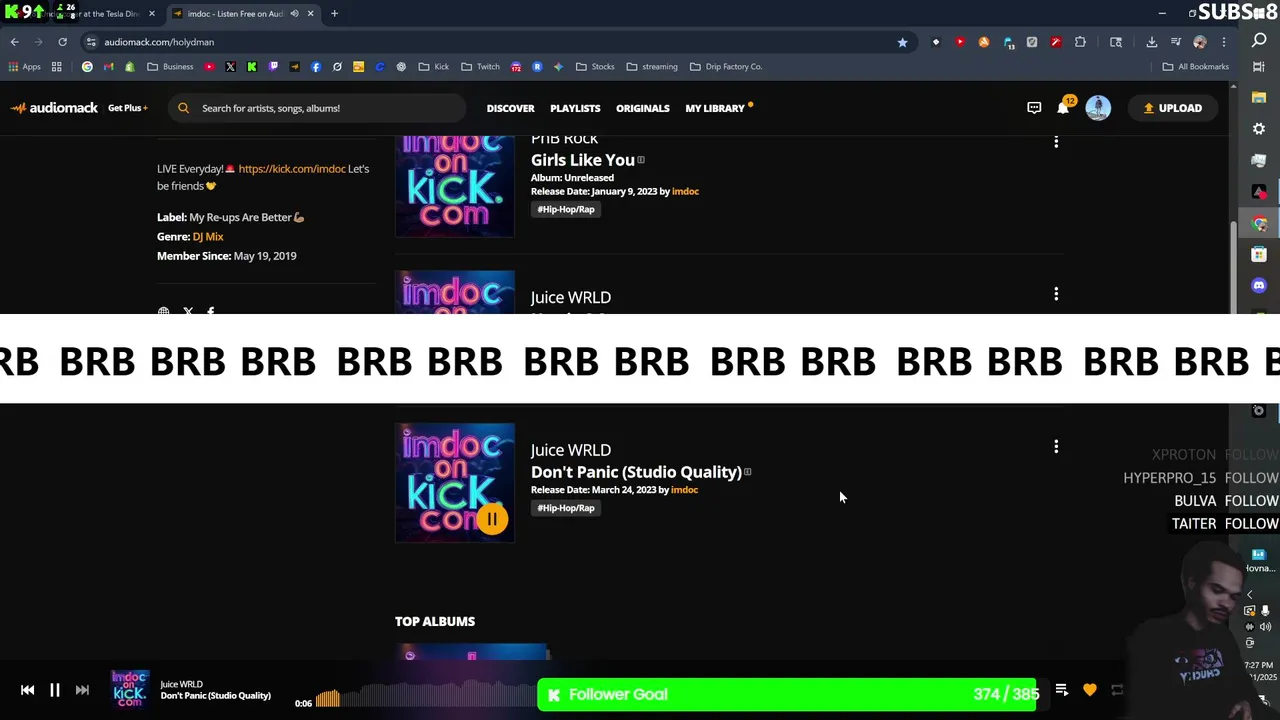Click the Girls Like You album artwork
1280x720 pixels.
[455, 186]
